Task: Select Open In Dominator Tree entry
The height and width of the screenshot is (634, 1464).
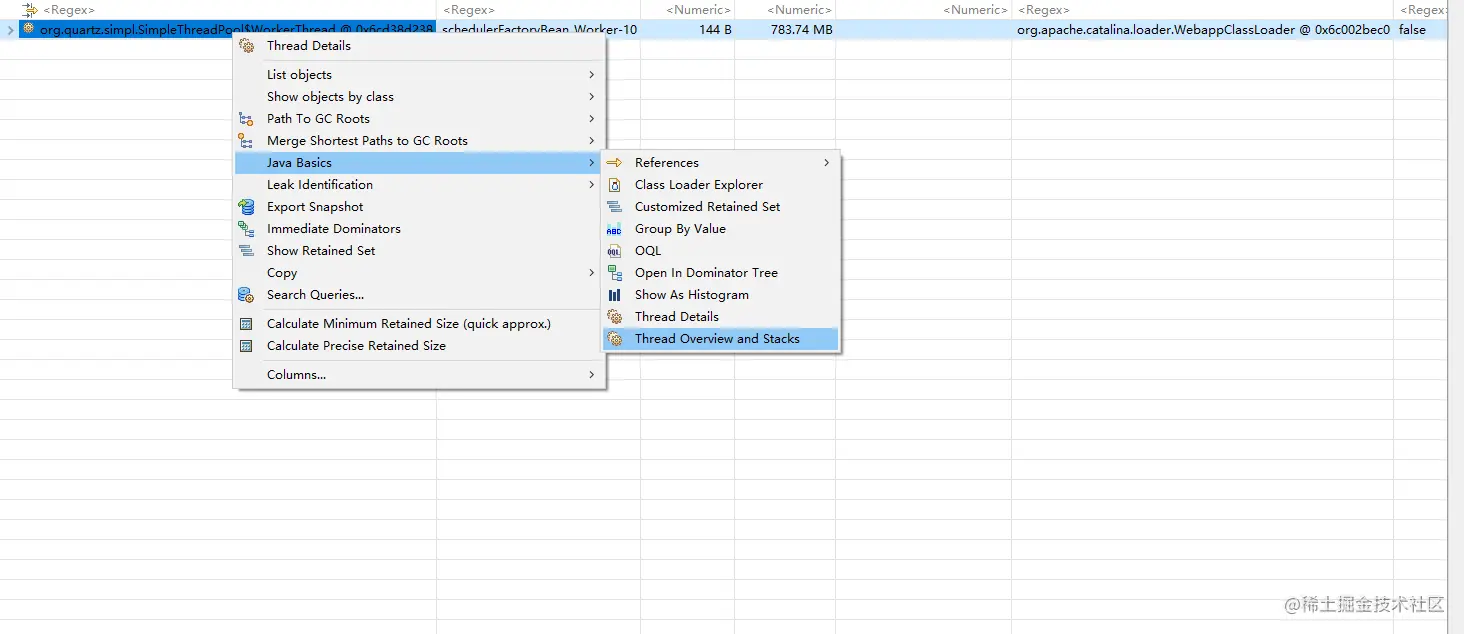Action: [x=721, y=273]
